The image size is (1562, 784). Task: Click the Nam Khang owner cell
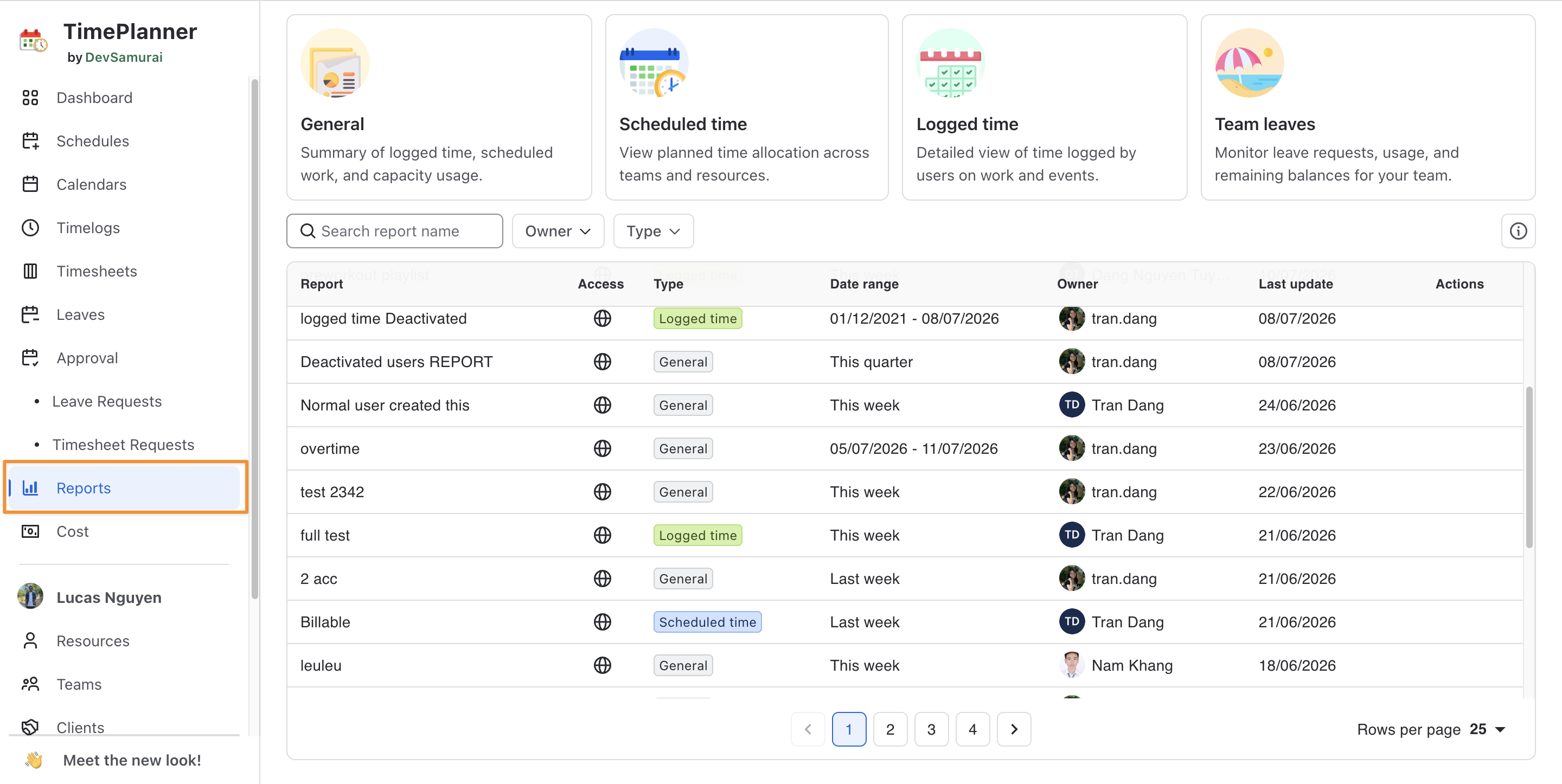tap(1116, 666)
